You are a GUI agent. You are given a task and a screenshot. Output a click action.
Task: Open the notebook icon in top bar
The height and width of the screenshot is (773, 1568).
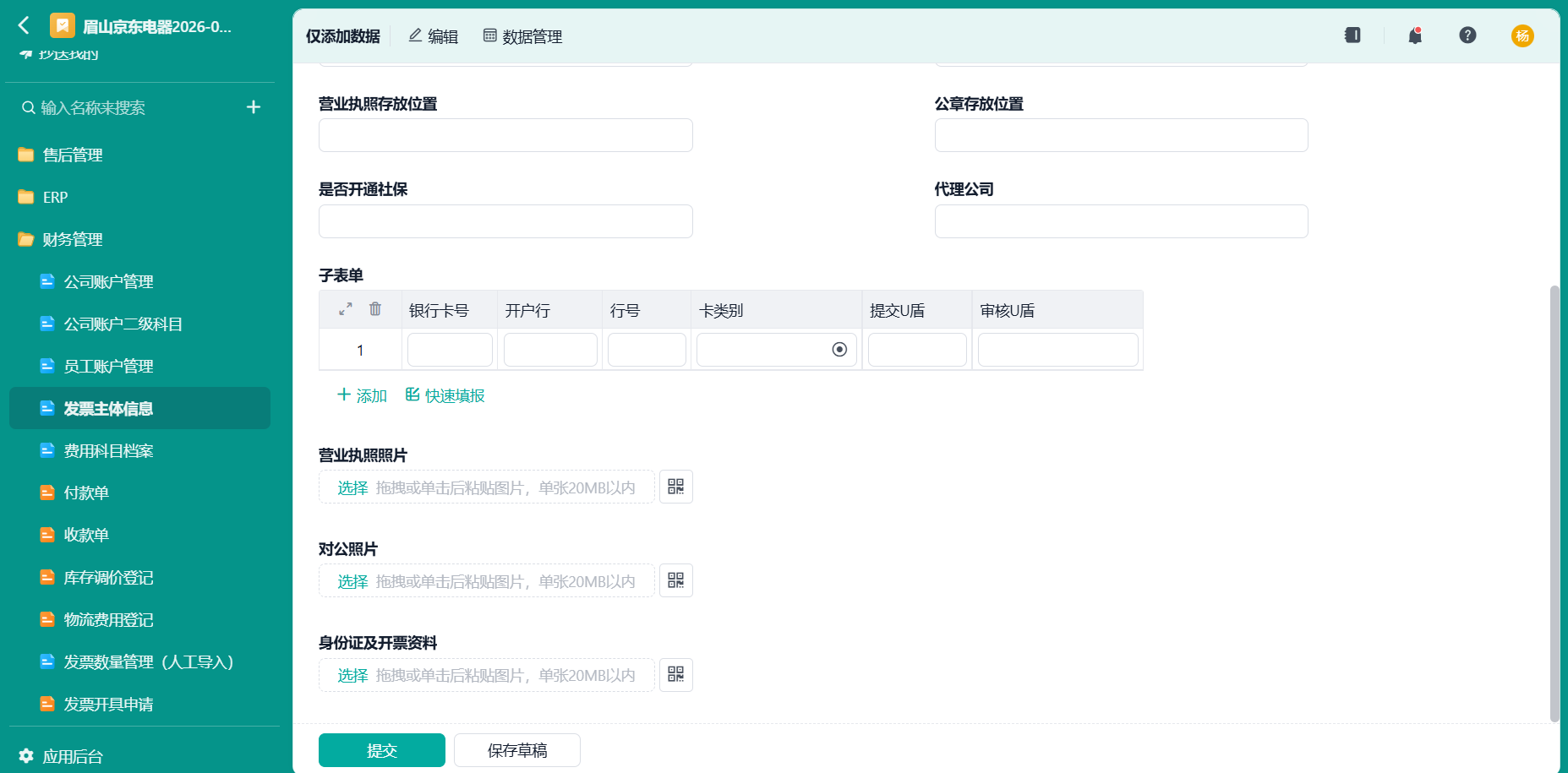click(x=1352, y=35)
